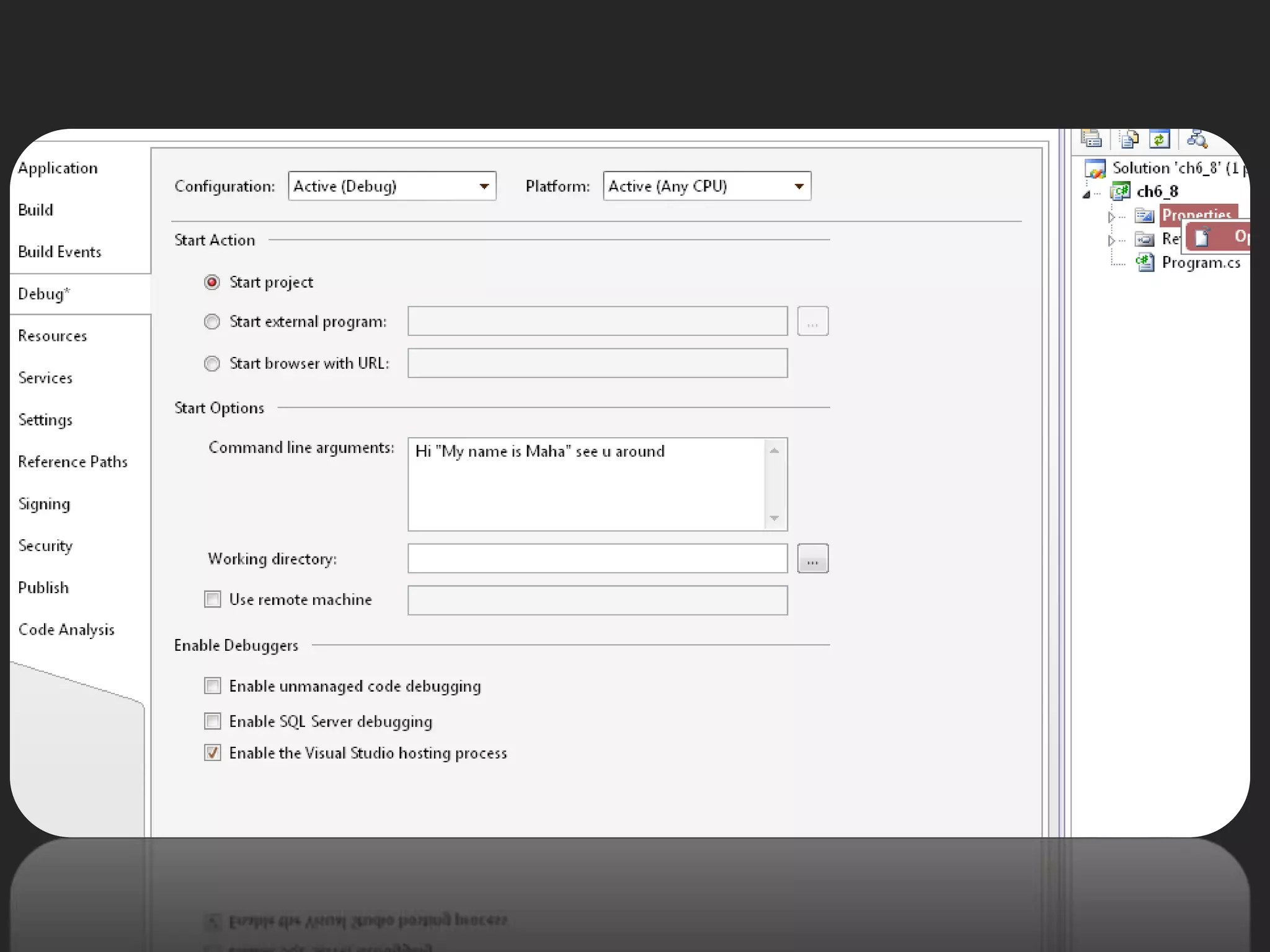The image size is (1270, 952).
Task: Select the Start external program radio button
Action: [x=212, y=322]
